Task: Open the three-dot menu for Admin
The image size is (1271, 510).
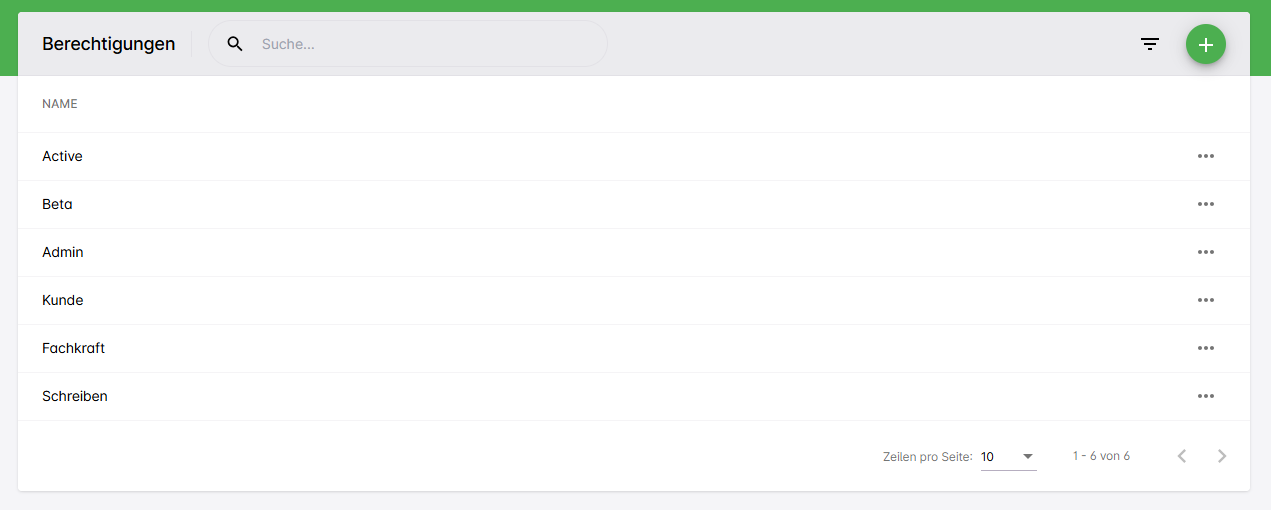Action: (1206, 252)
